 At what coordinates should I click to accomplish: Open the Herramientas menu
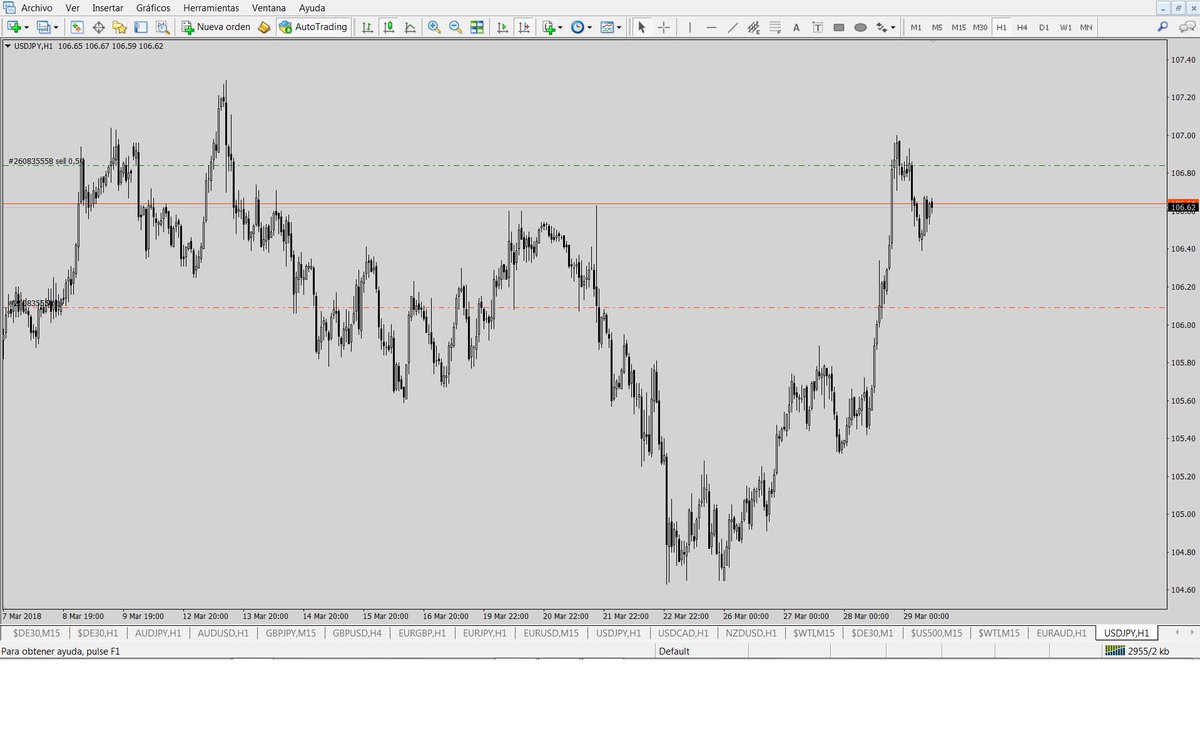tap(210, 7)
